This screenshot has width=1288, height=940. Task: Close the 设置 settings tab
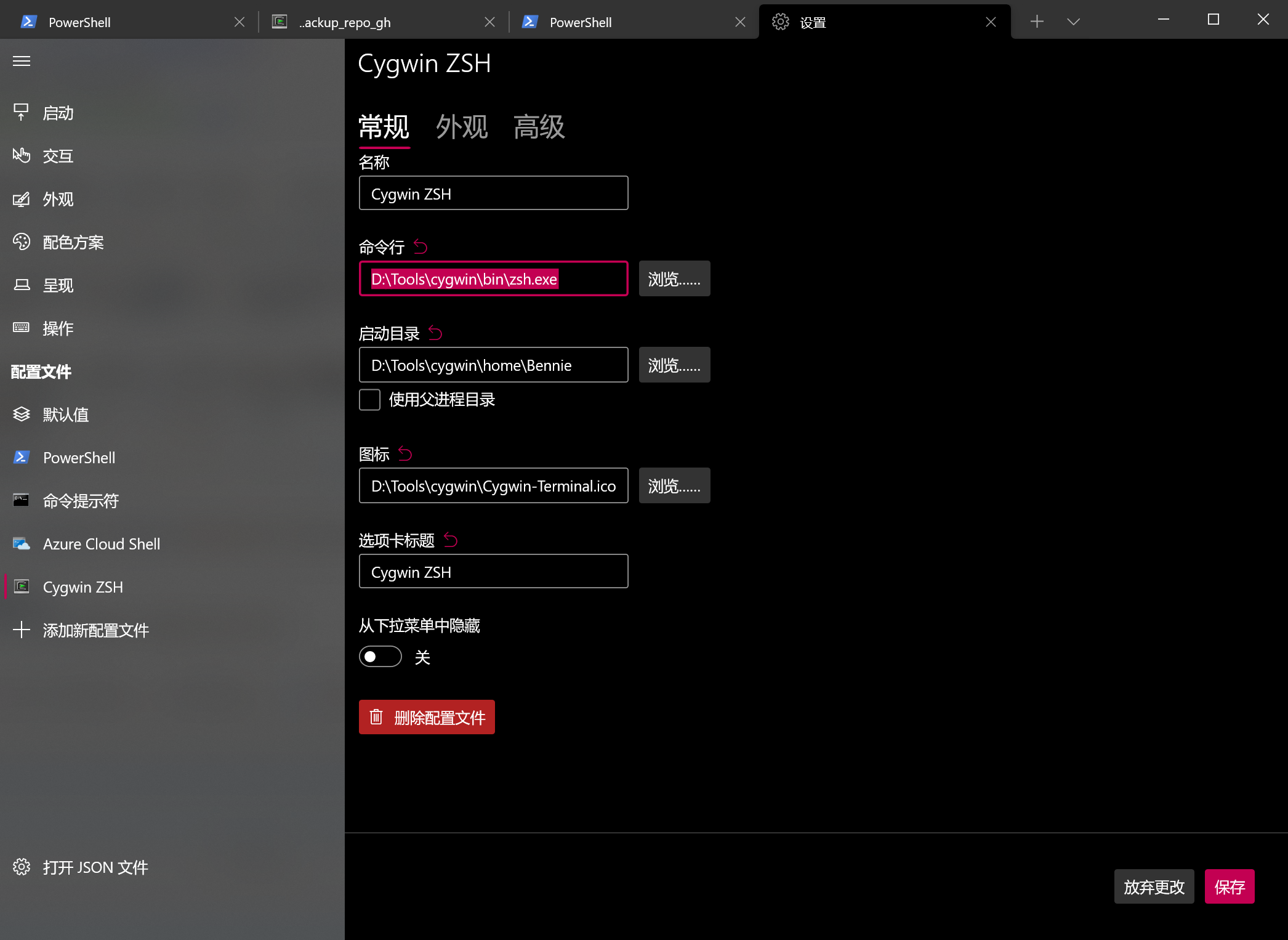pyautogui.click(x=991, y=22)
